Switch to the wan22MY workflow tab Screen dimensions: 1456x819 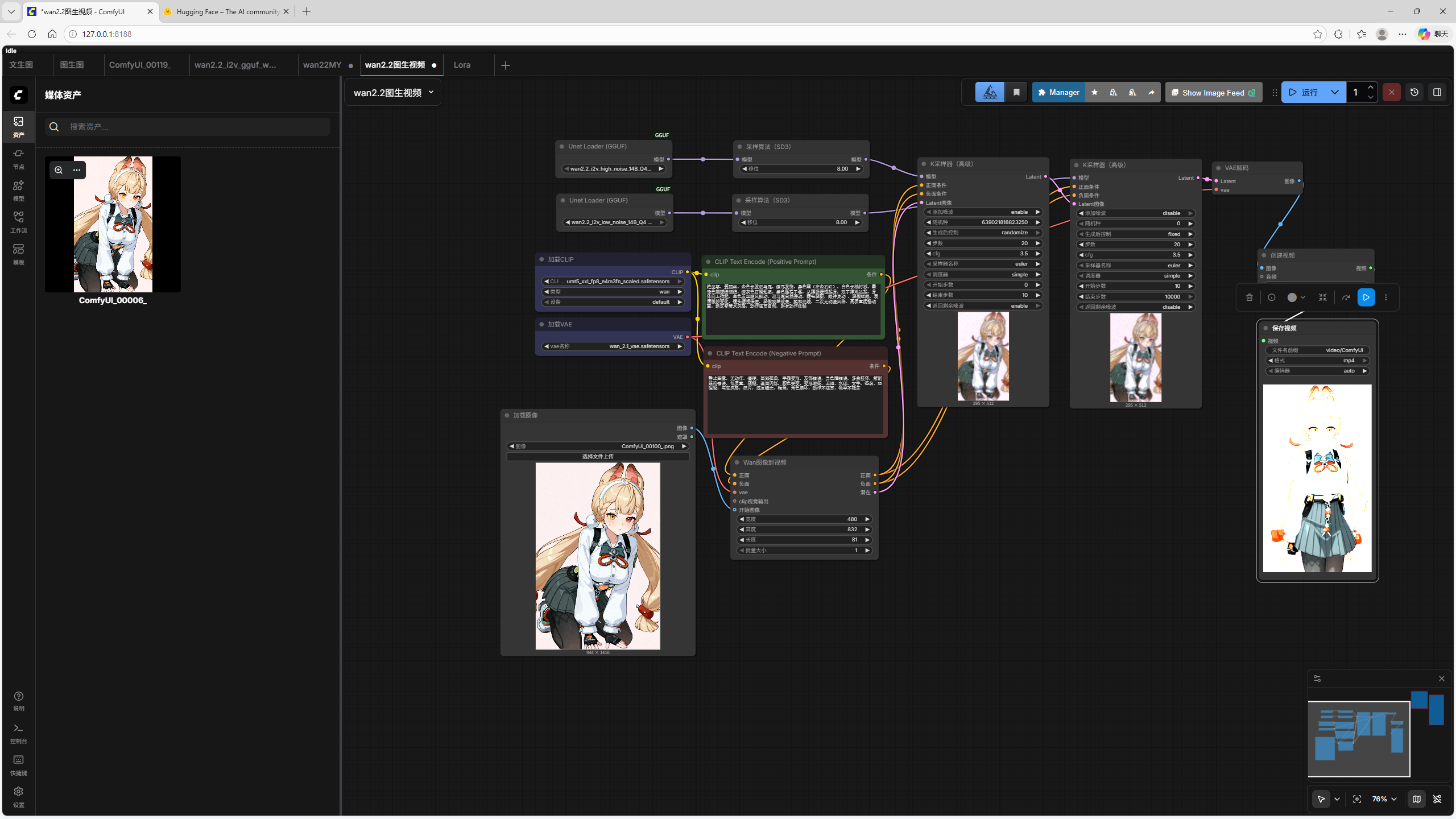[322, 65]
